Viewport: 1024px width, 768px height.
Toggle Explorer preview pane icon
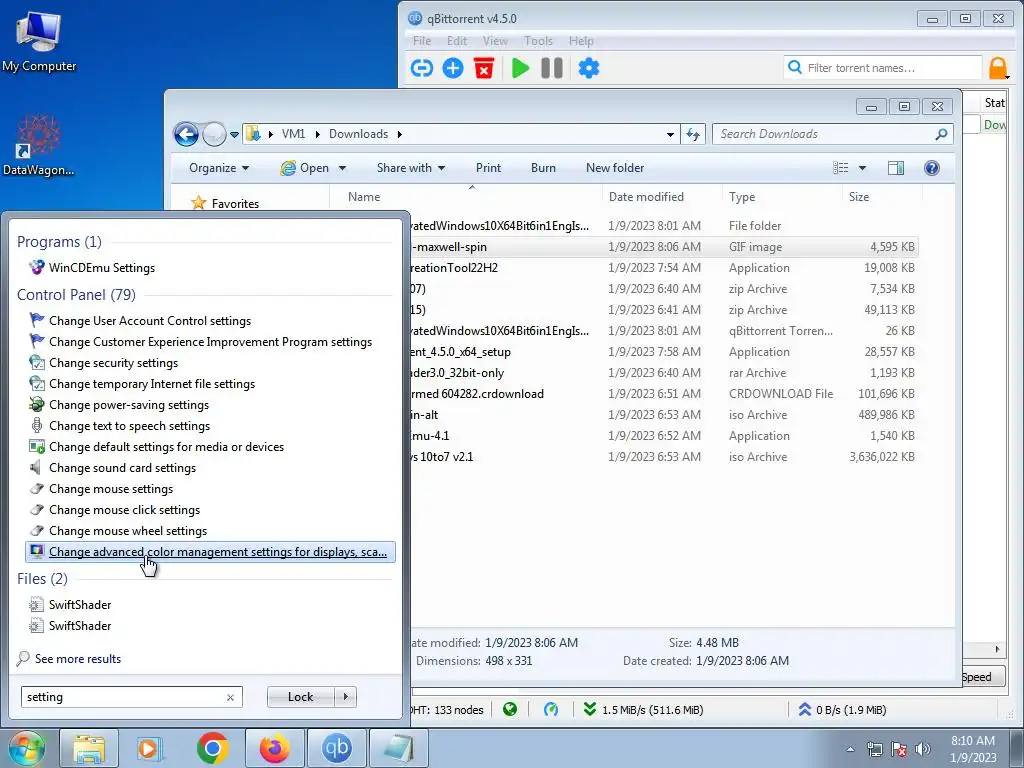[x=896, y=168]
